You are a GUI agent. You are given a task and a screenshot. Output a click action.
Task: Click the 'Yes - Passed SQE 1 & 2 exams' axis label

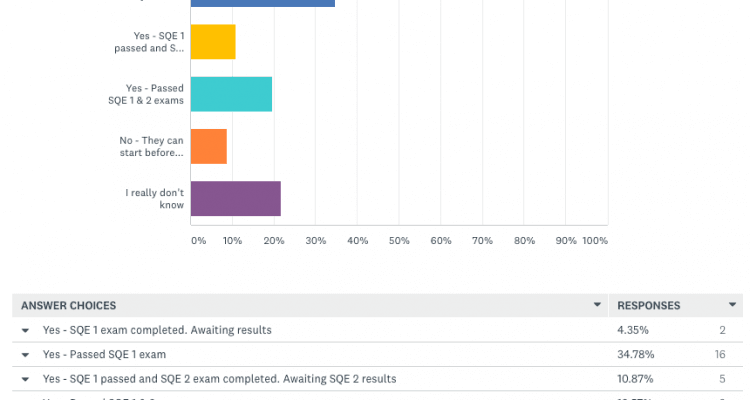(146, 94)
